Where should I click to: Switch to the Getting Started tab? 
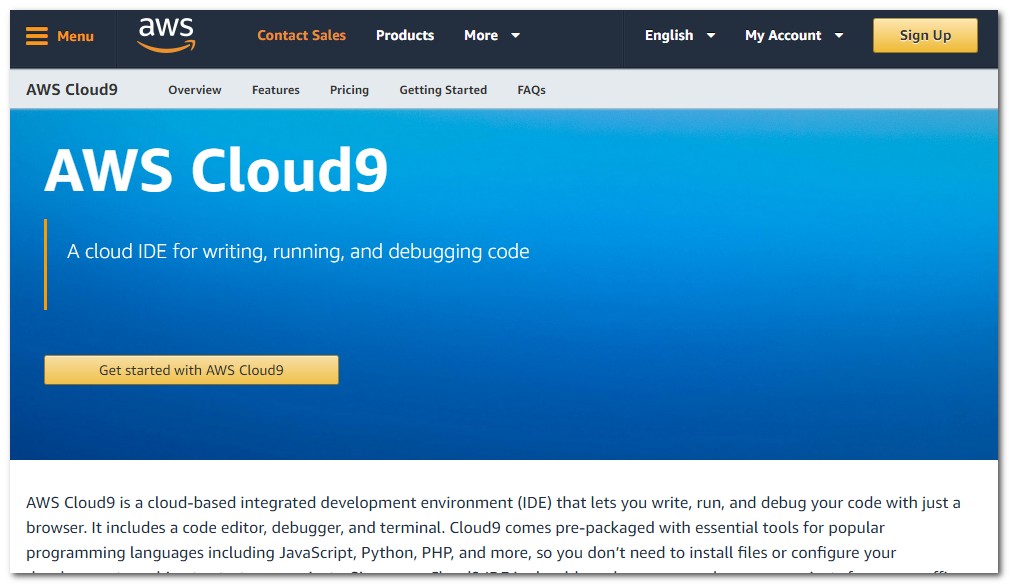click(x=443, y=90)
